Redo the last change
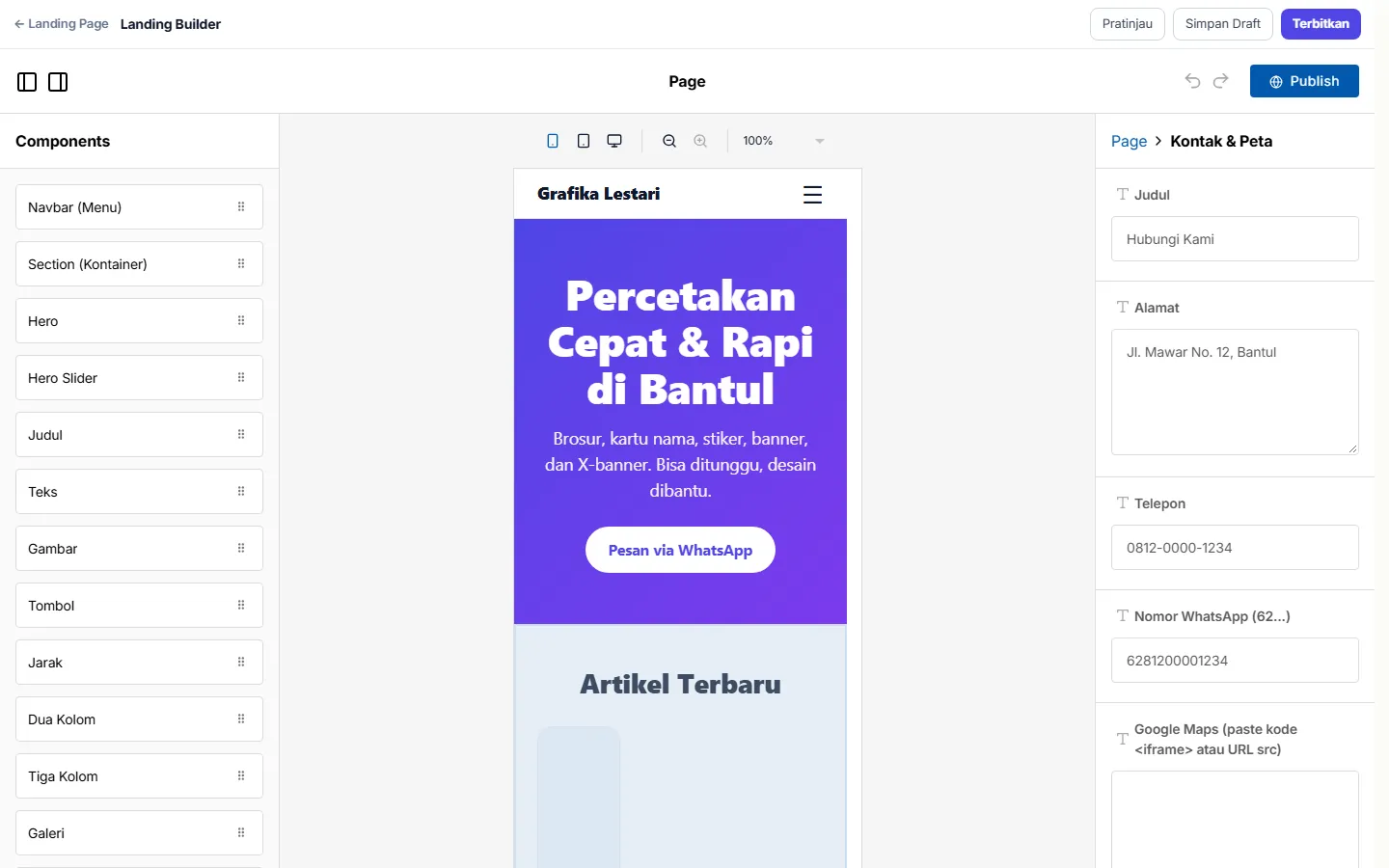The image size is (1389, 868). [1221, 81]
